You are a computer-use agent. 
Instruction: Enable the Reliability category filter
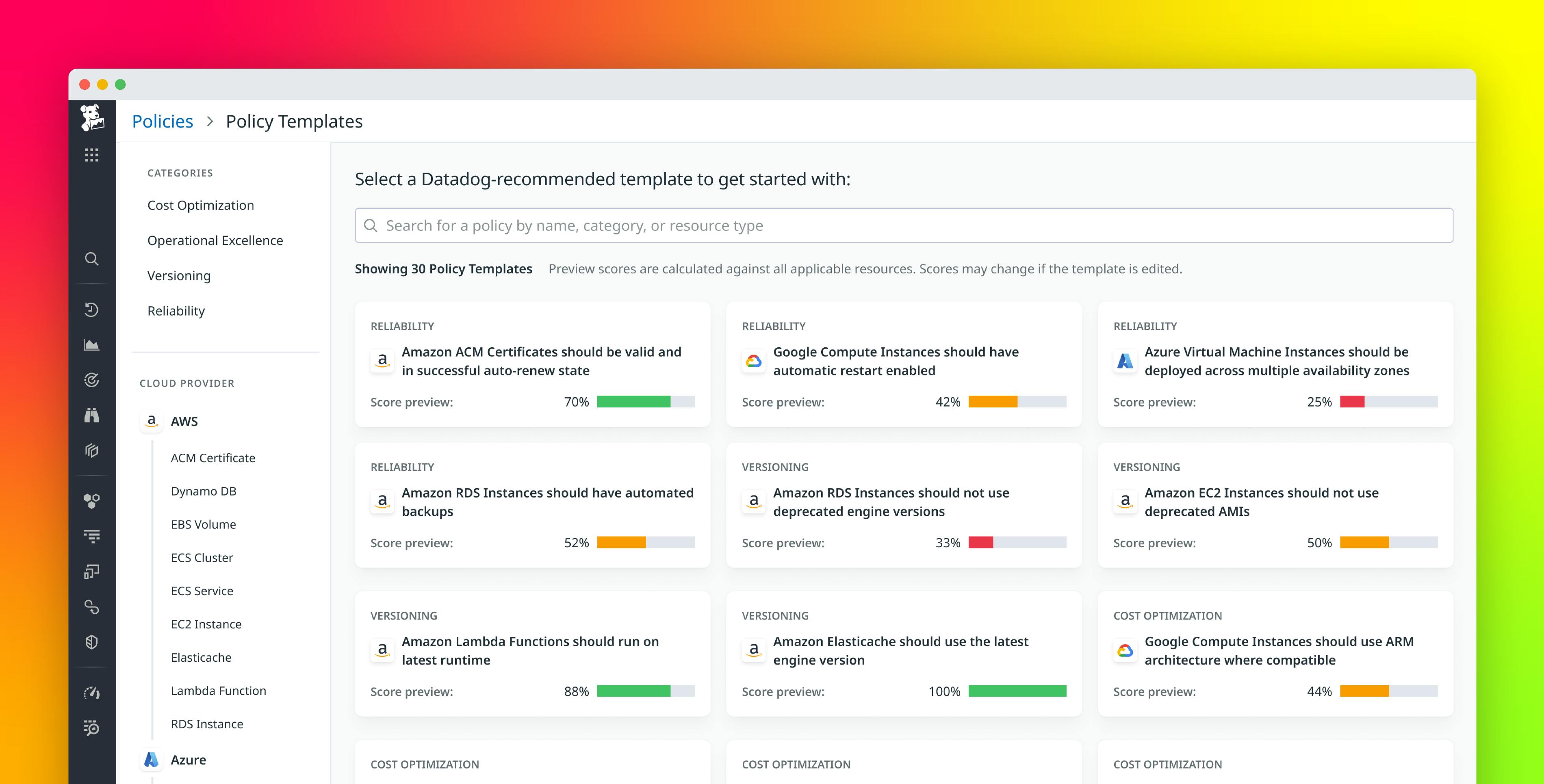[x=176, y=310]
